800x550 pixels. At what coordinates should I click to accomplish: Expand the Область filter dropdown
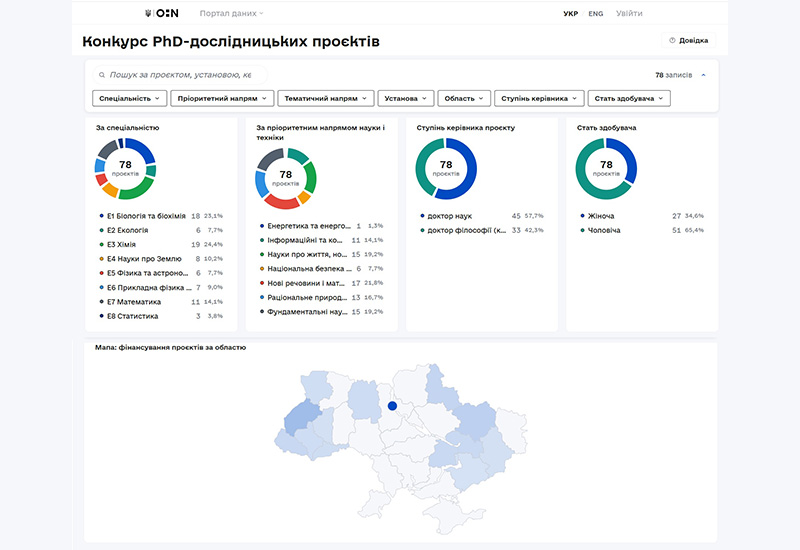pos(464,98)
